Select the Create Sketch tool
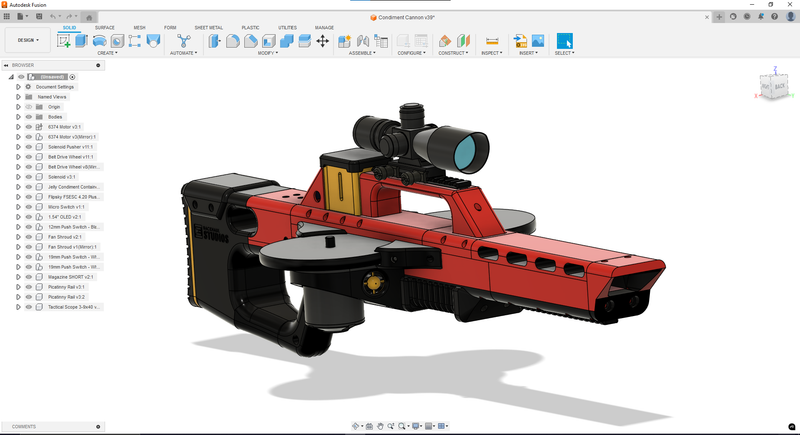The width and height of the screenshot is (800, 435). tap(64, 41)
